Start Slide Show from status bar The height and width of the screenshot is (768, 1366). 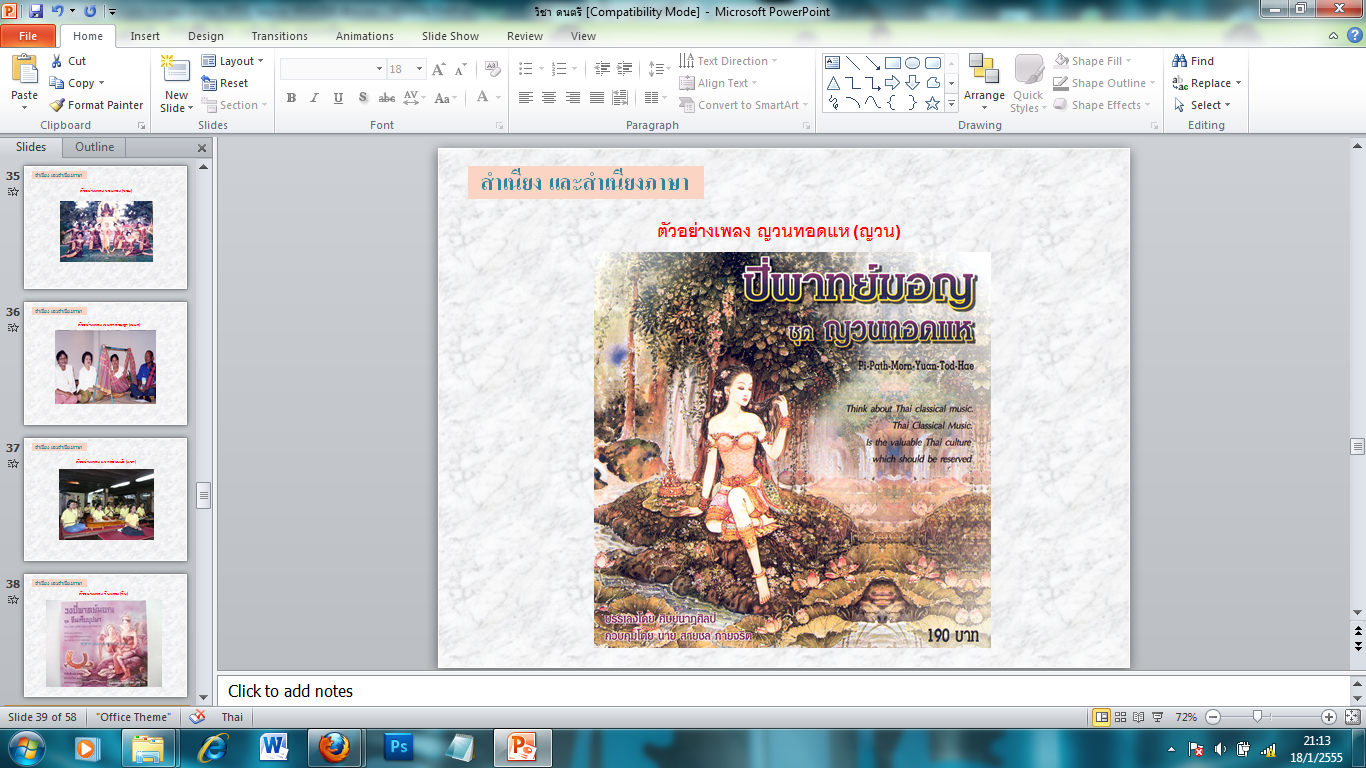pyautogui.click(x=1157, y=717)
